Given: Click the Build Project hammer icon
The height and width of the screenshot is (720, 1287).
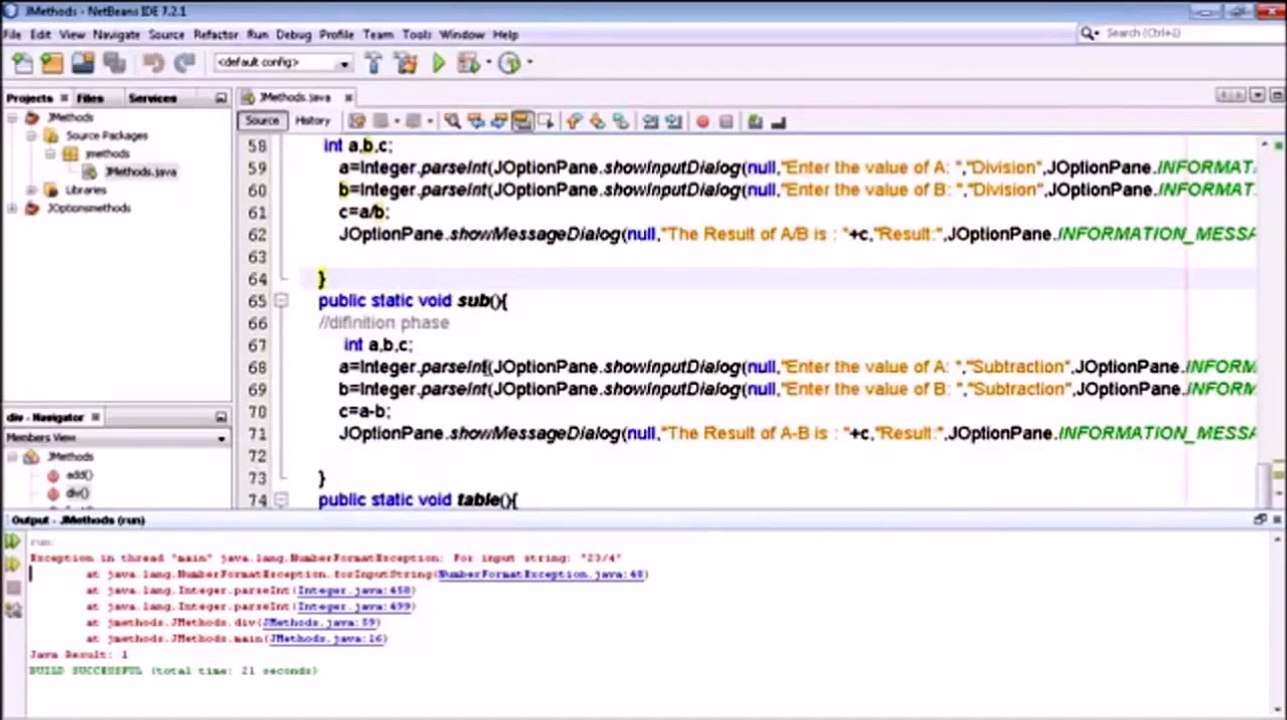Looking at the screenshot, I should point(374,63).
